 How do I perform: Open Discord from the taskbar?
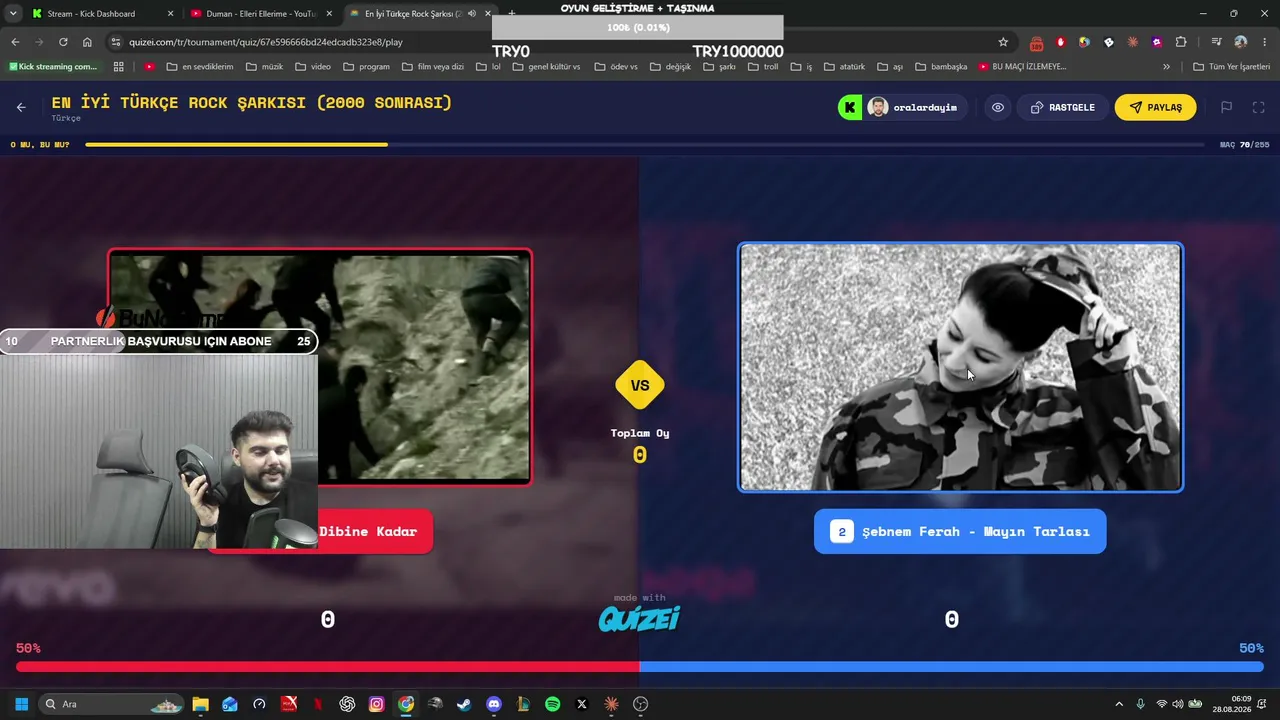[x=494, y=704]
